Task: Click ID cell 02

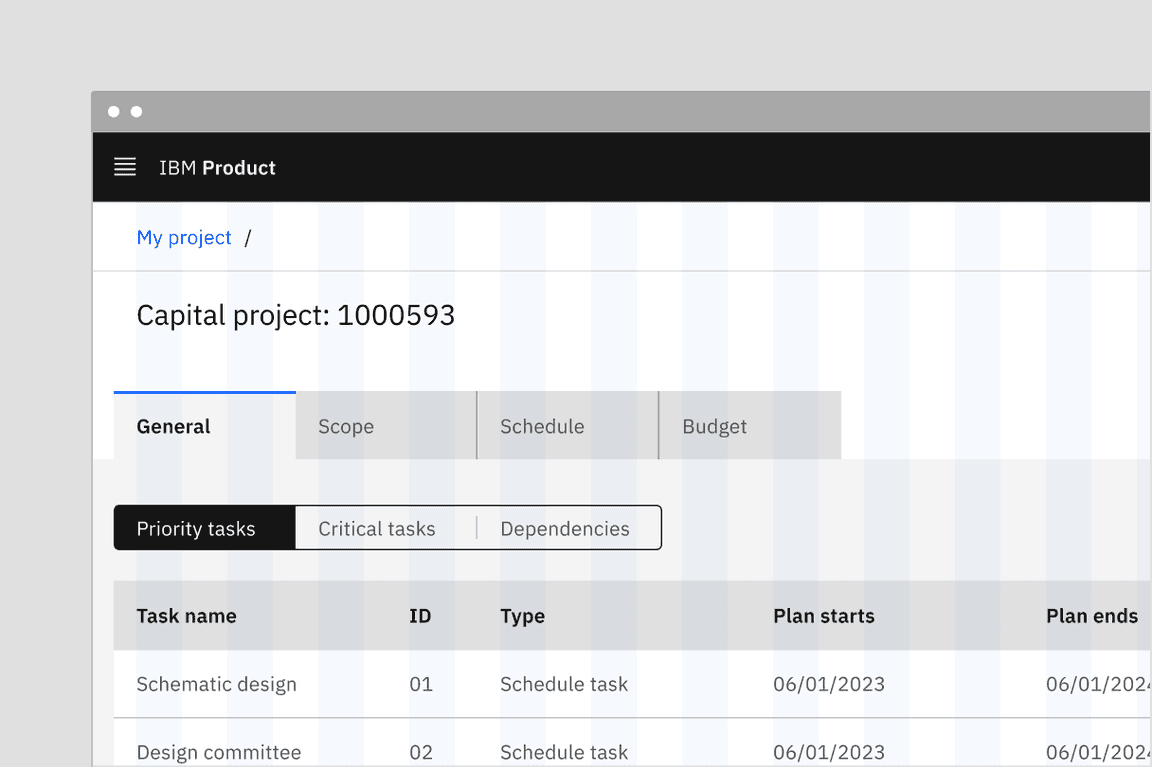Action: (421, 752)
